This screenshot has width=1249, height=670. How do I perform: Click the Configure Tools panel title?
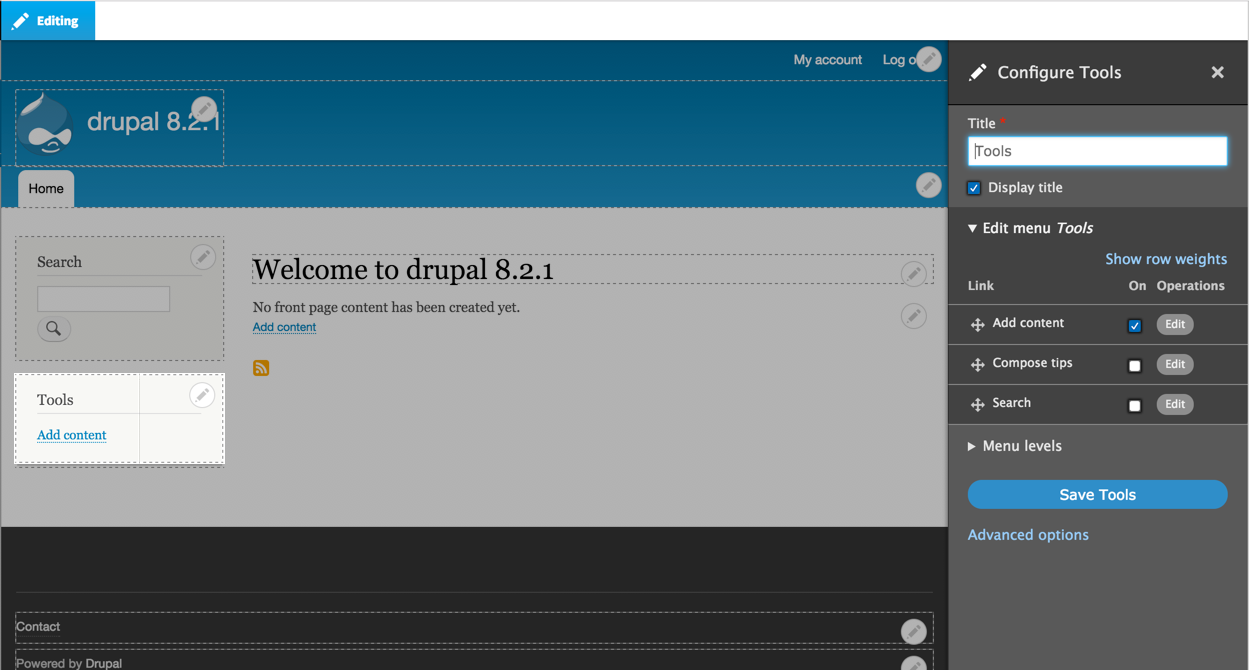1059,72
